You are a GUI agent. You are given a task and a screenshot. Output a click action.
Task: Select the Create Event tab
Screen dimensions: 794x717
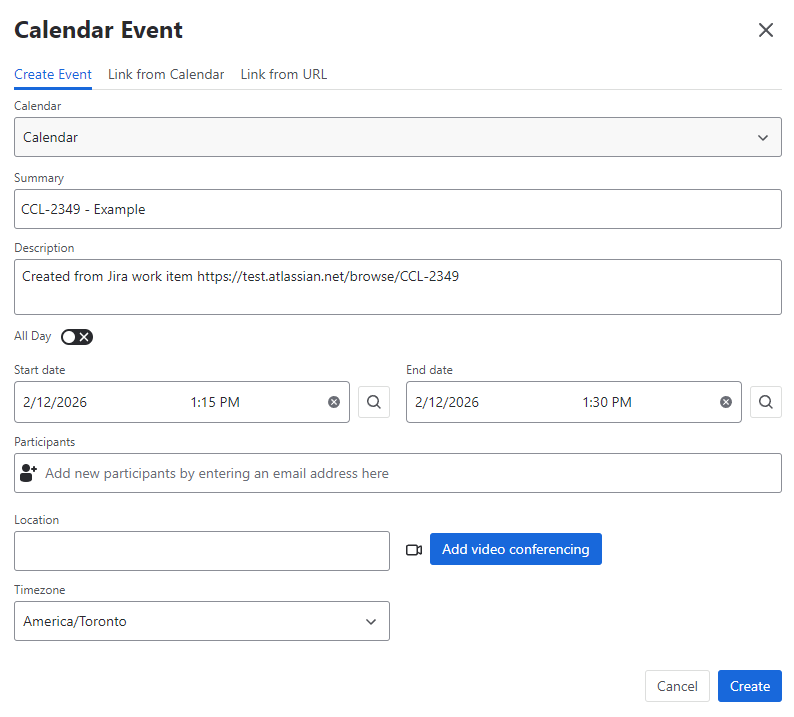click(53, 74)
